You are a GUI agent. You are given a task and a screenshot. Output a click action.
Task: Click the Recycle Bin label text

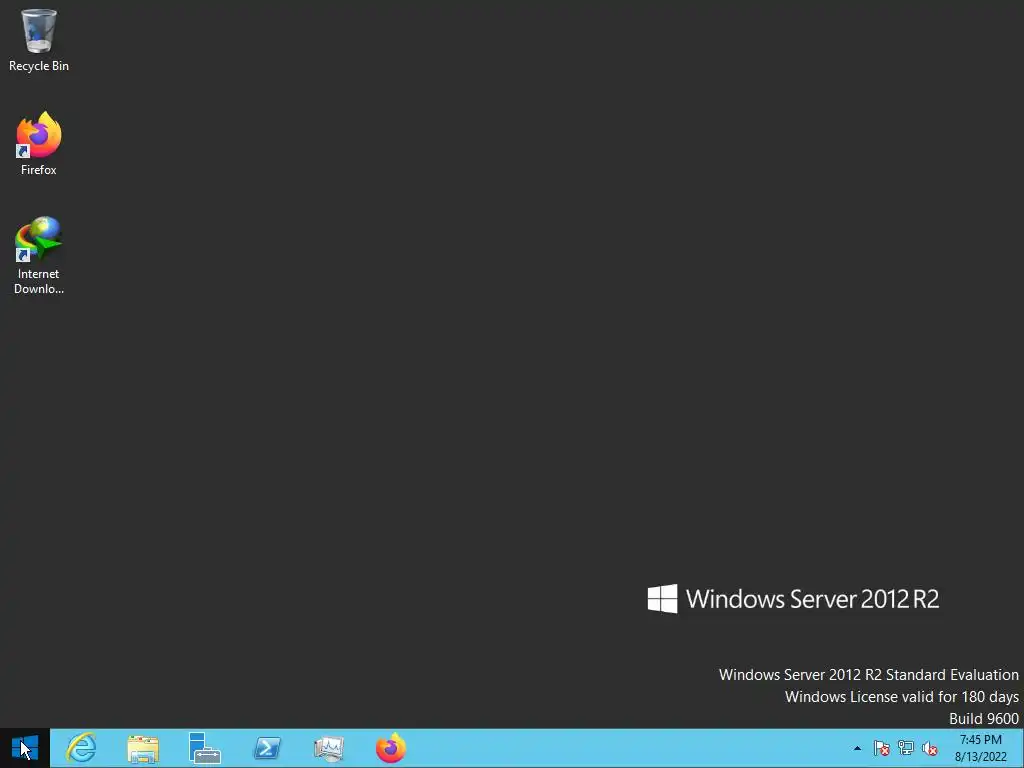[39, 66]
